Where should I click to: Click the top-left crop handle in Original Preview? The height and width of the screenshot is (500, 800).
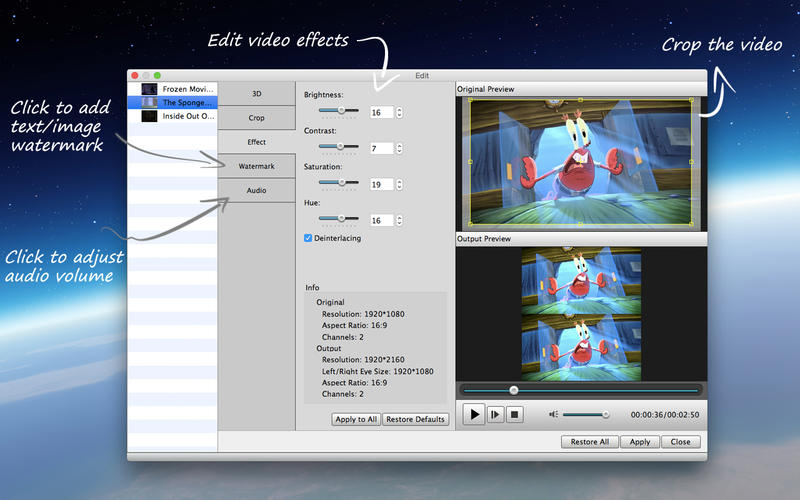(470, 100)
